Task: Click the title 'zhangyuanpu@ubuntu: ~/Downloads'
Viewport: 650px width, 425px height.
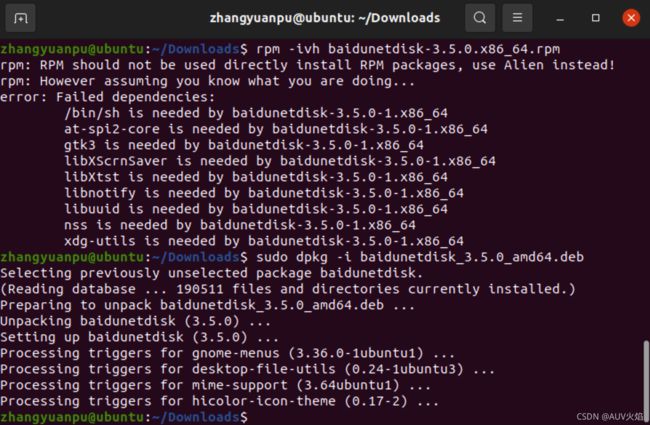Action: point(325,18)
